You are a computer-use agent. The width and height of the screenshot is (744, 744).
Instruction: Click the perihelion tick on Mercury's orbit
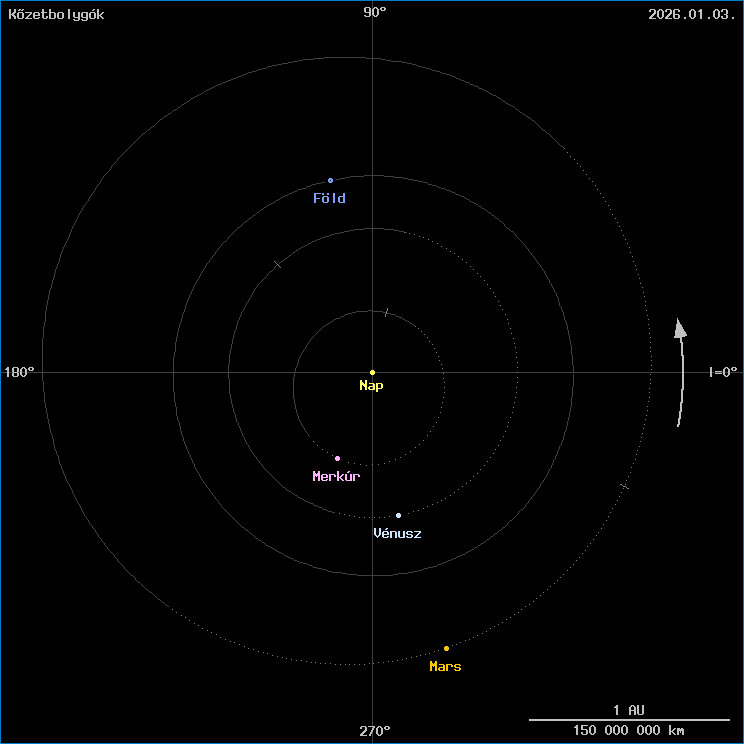(386, 313)
